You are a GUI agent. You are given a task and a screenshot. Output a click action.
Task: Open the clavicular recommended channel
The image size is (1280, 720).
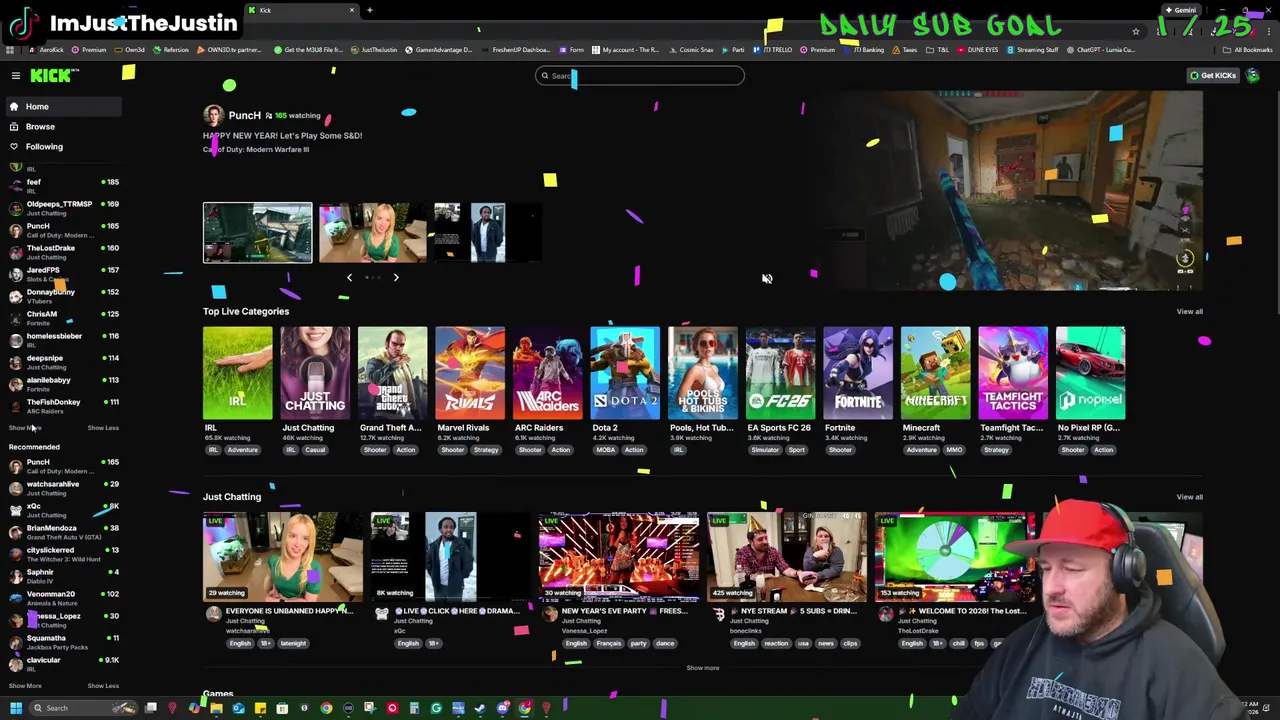(x=62, y=664)
